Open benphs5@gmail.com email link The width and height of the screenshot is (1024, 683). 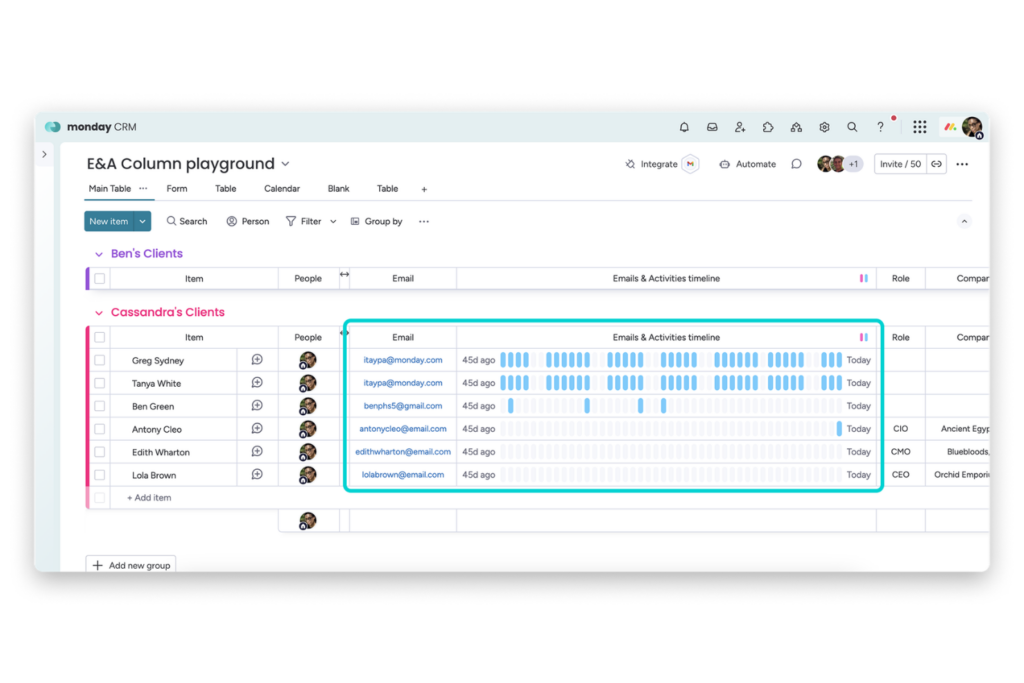pos(403,405)
